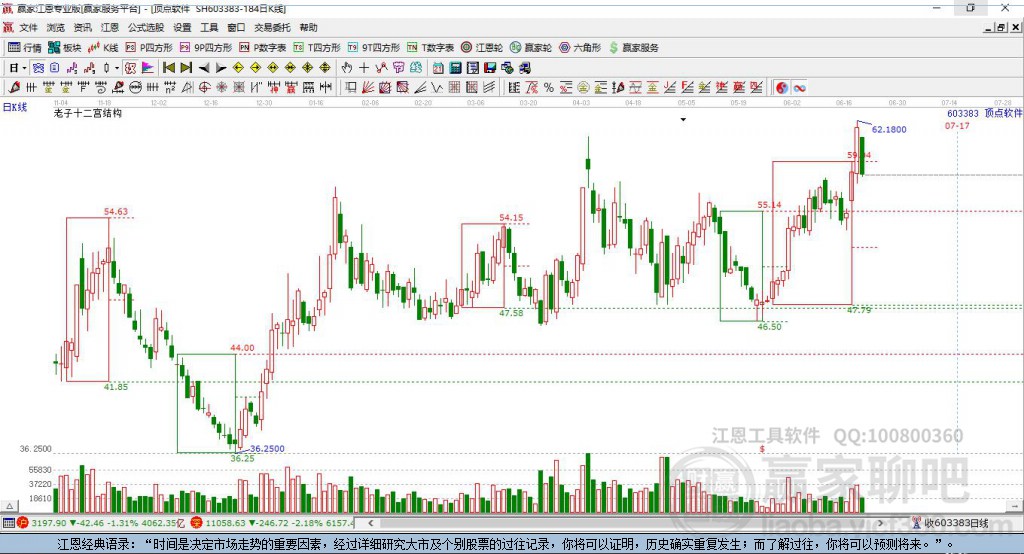Select the hand pan tool icon

click(x=347, y=68)
